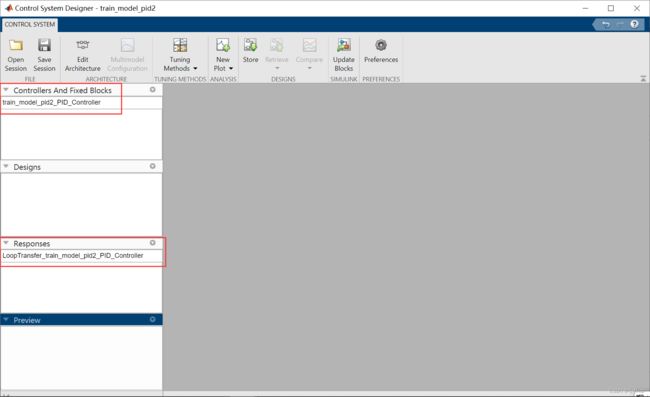Create a New Plot
This screenshot has height=397, width=650.
point(223,55)
